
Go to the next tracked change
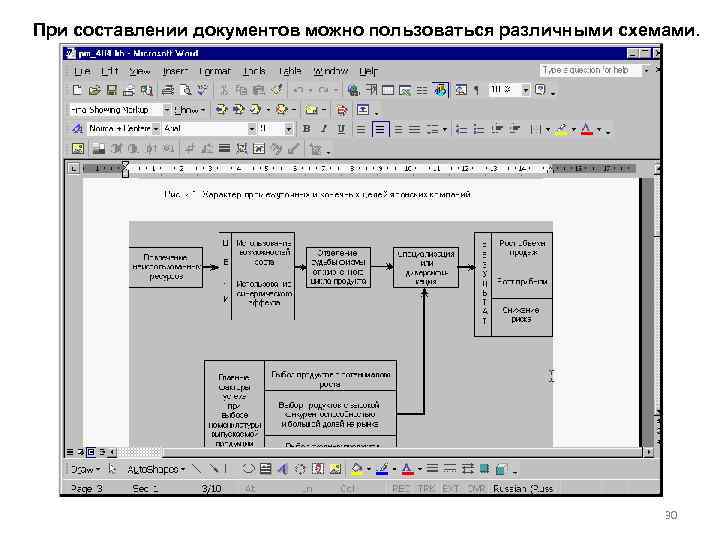tap(238, 110)
